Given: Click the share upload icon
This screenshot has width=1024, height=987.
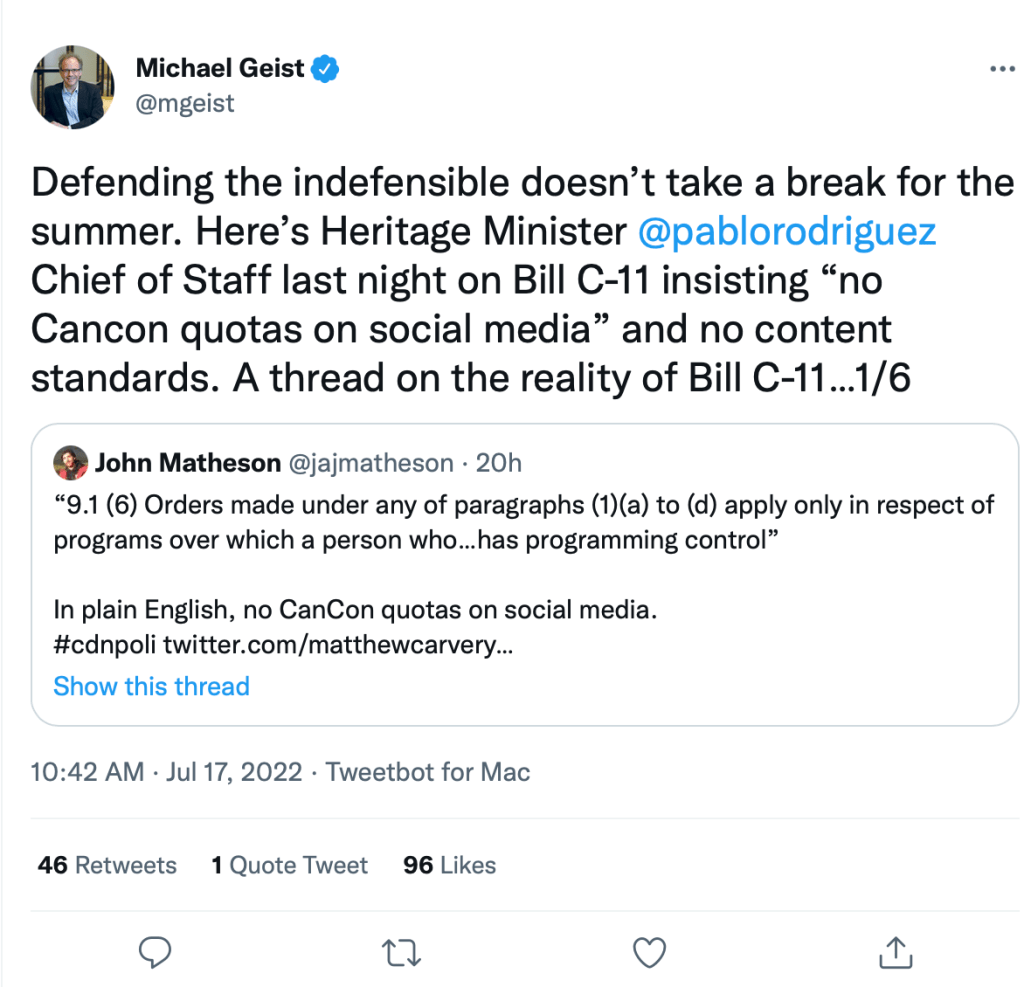Looking at the screenshot, I should 896,951.
